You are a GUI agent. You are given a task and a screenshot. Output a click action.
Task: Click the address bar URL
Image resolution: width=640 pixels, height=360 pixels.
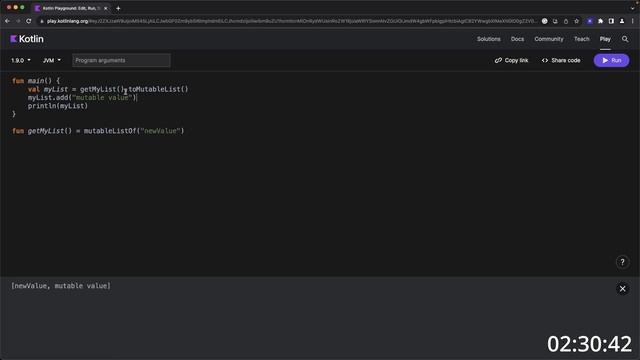(291, 21)
